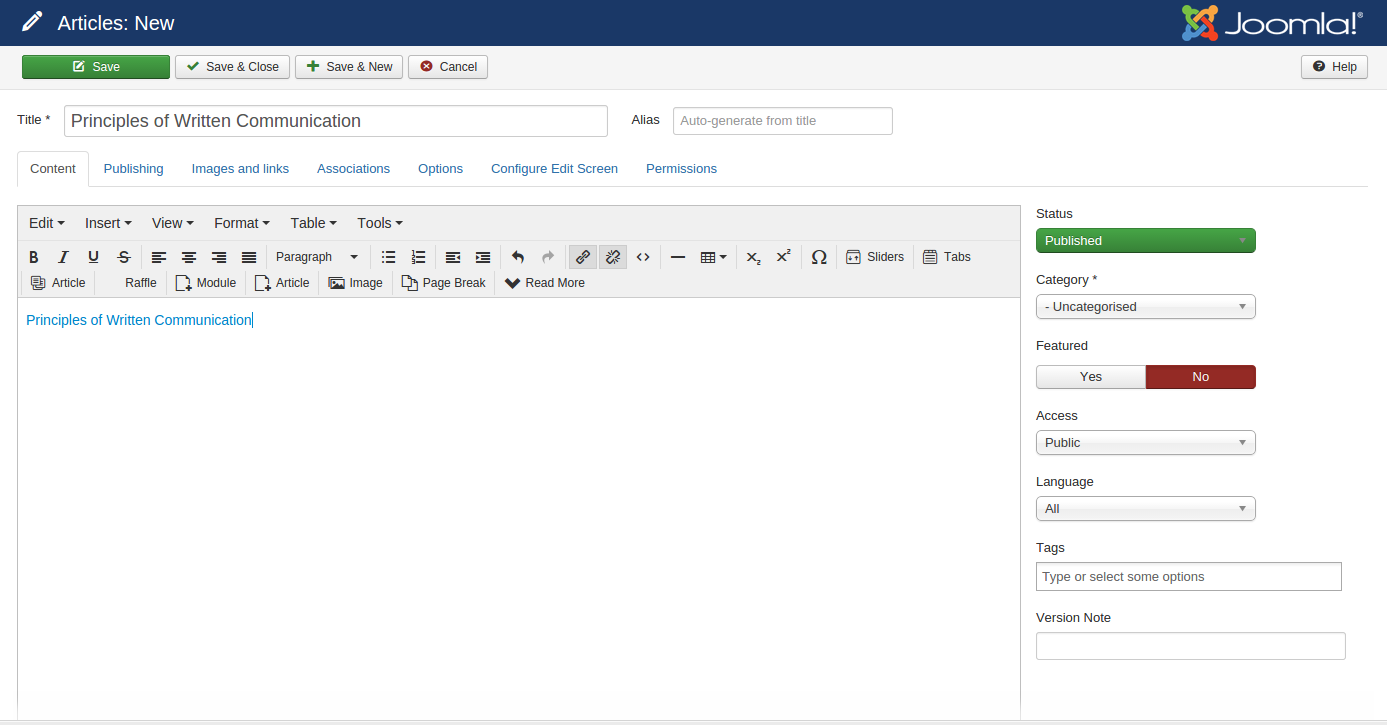Open the source code view icon
Viewport: 1387px width, 725px height.
(643, 257)
